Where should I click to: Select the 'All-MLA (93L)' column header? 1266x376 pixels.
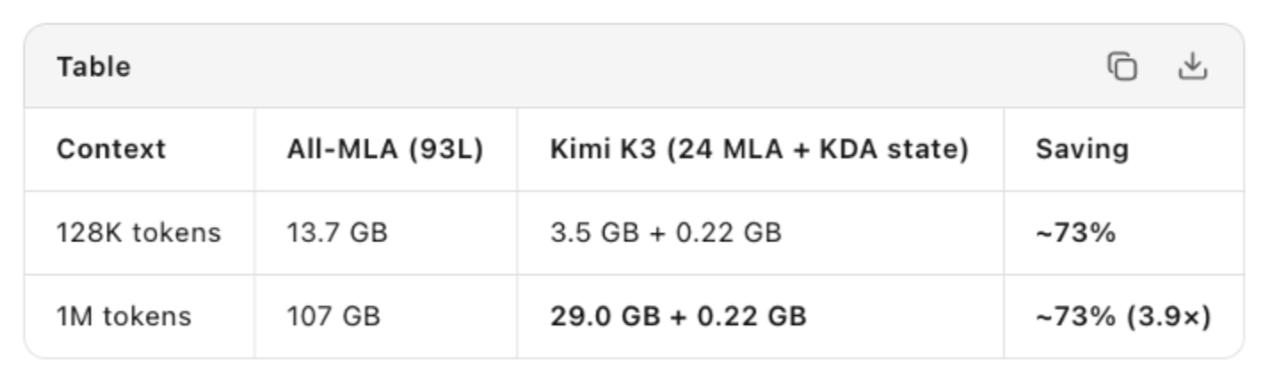(x=385, y=149)
